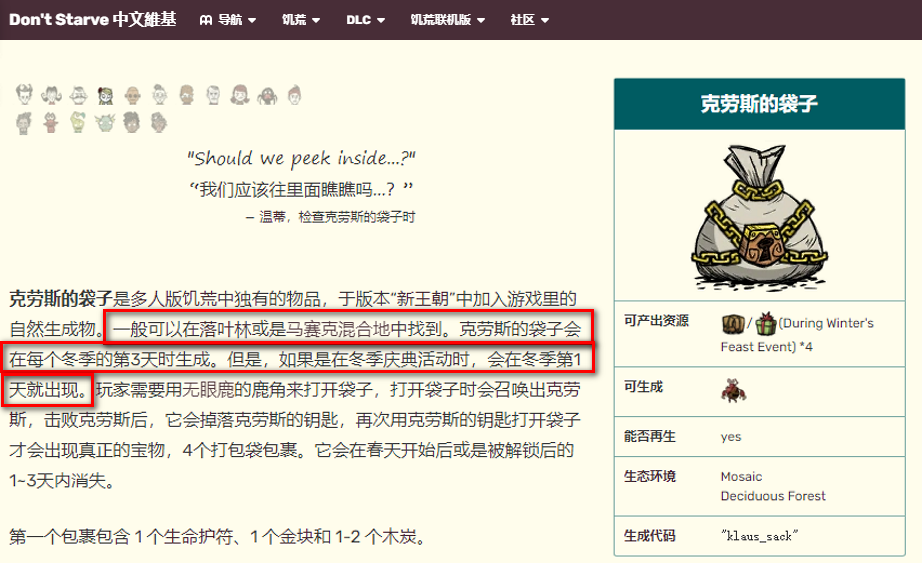Open the 社区 community menu

point(529,20)
